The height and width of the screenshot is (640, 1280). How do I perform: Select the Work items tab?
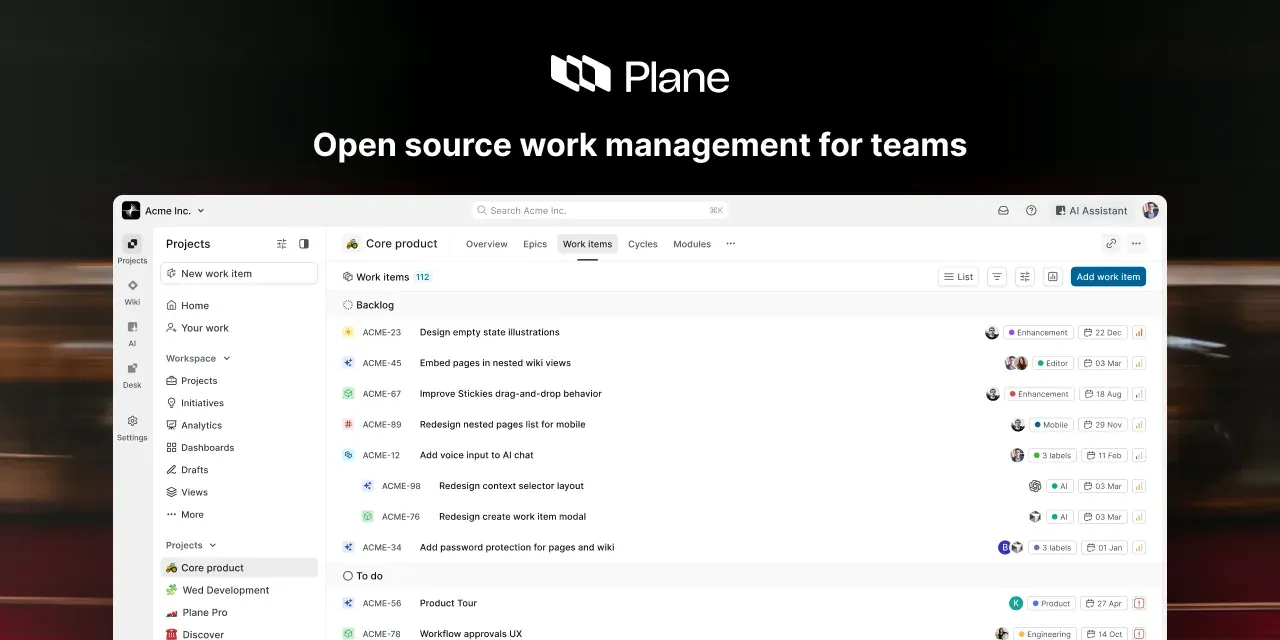point(587,244)
